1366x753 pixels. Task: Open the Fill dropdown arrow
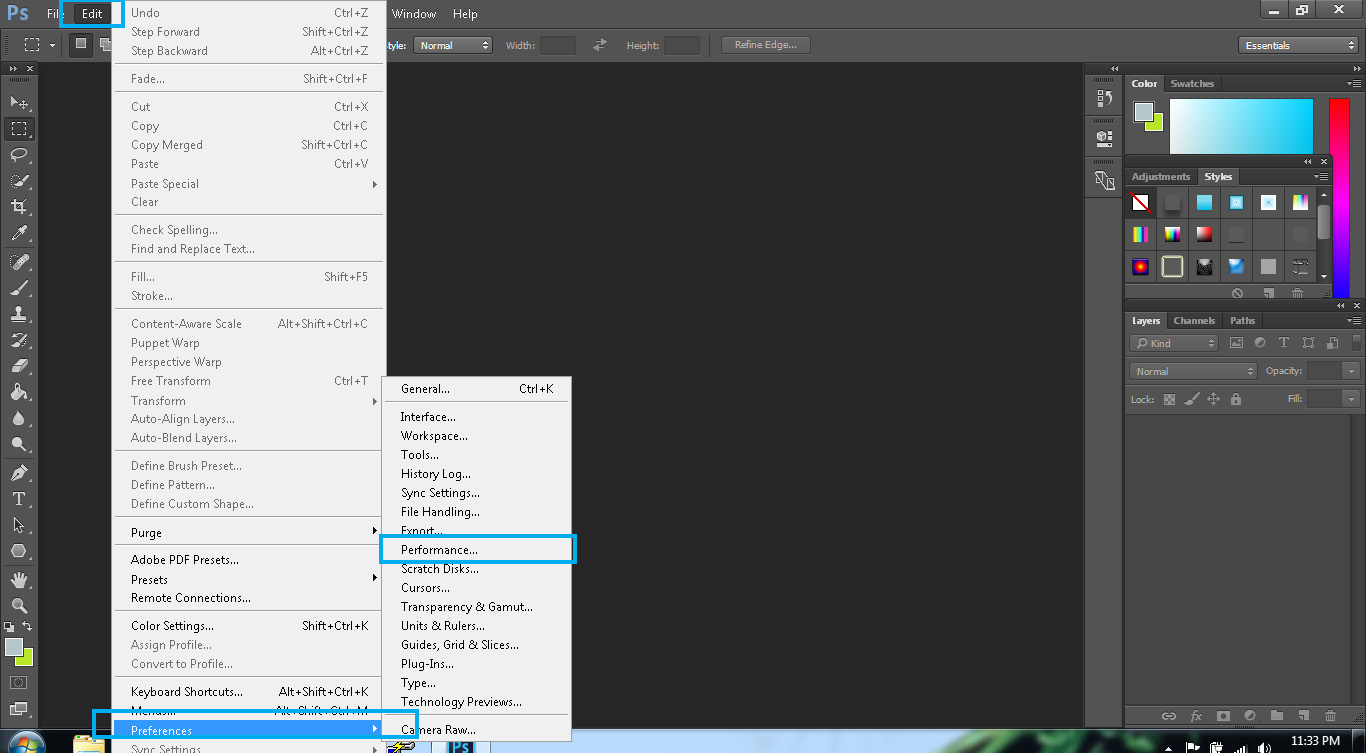click(1352, 399)
